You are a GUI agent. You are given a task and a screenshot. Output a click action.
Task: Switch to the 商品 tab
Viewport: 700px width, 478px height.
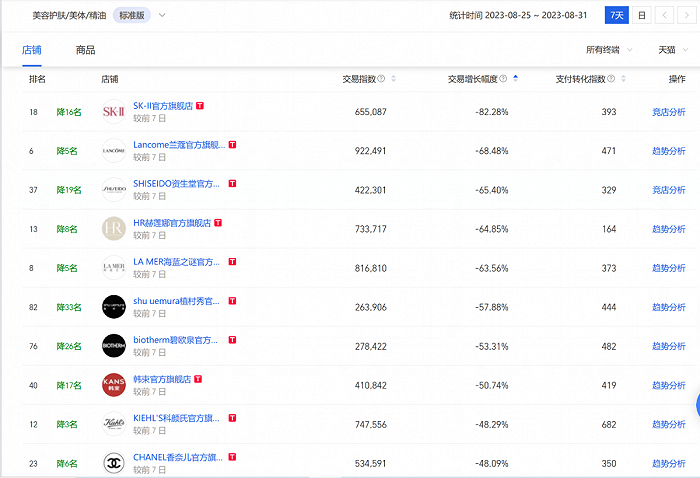(85, 50)
